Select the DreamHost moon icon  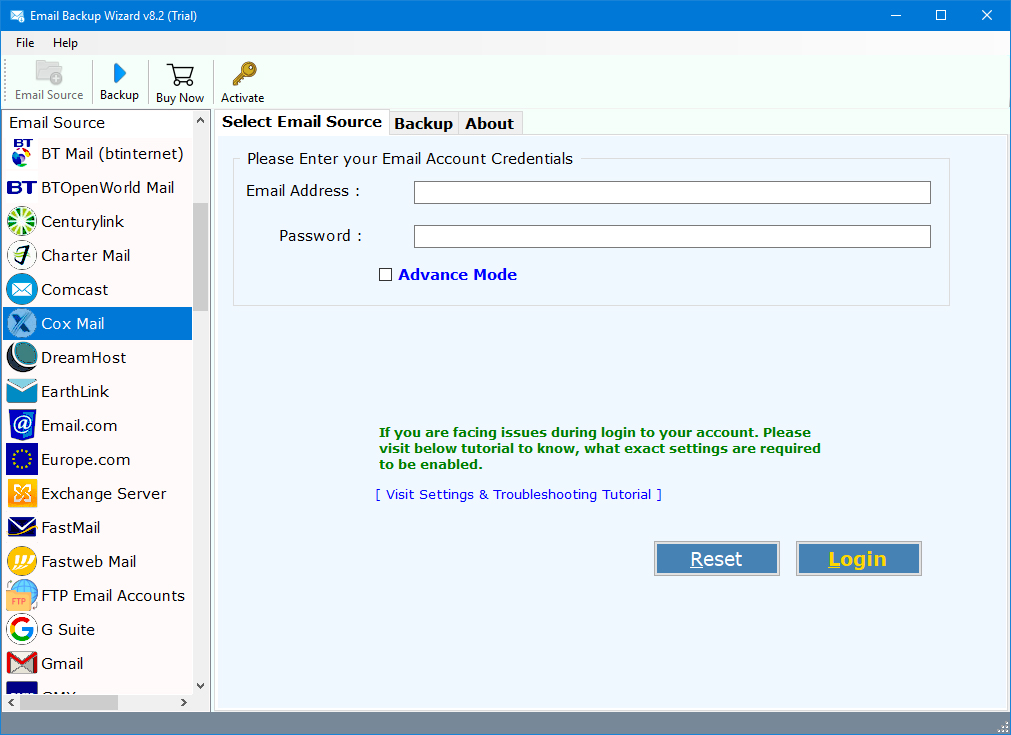pos(22,358)
